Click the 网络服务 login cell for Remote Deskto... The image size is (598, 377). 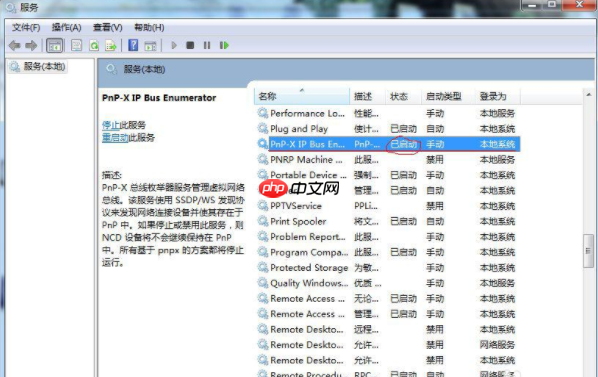[x=497, y=345]
